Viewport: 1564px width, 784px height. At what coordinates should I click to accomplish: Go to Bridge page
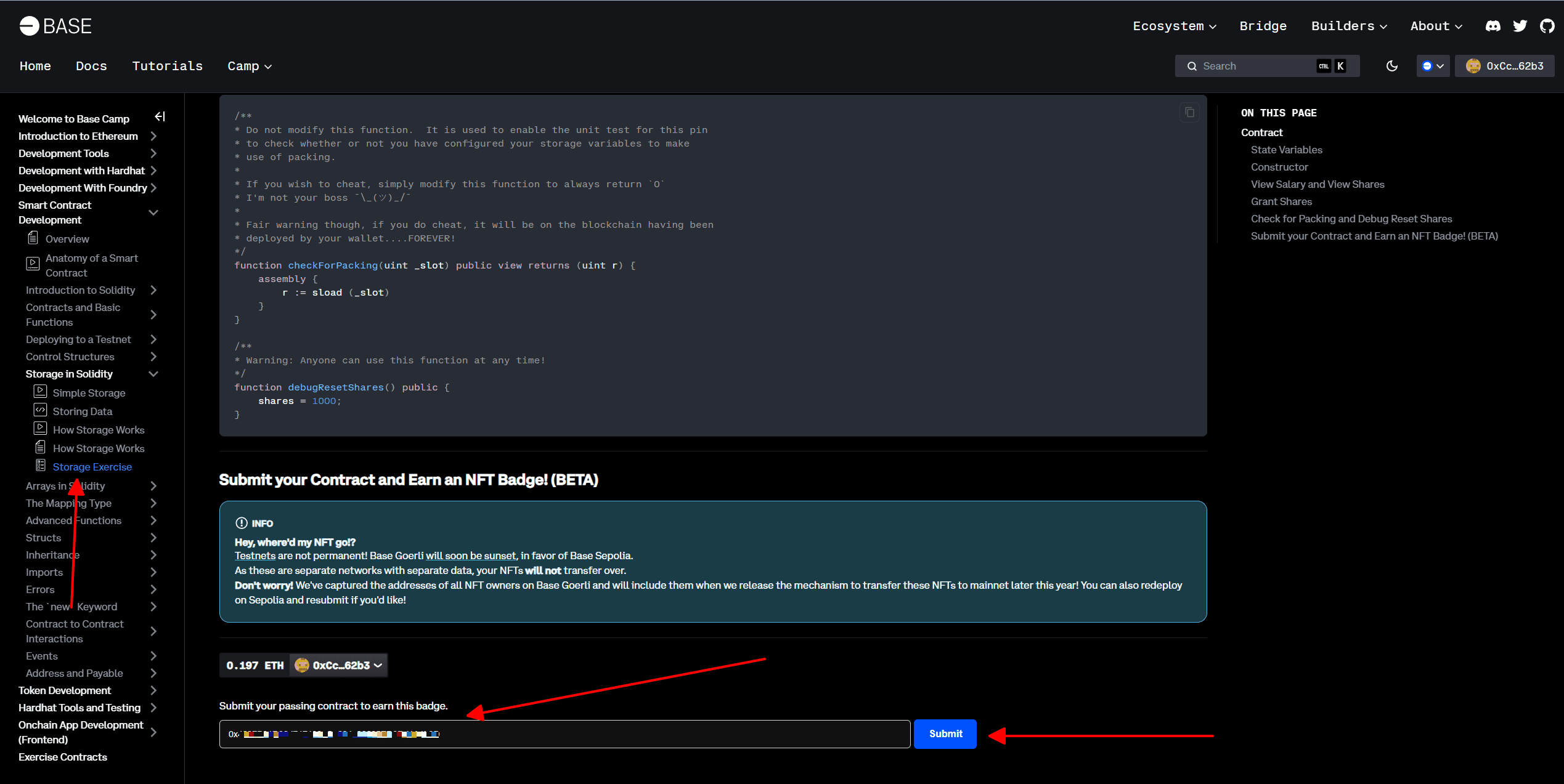coord(1263,26)
